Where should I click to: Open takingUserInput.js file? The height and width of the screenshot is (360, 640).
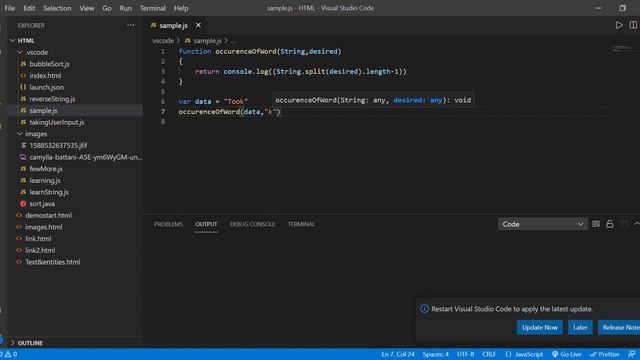click(x=56, y=122)
